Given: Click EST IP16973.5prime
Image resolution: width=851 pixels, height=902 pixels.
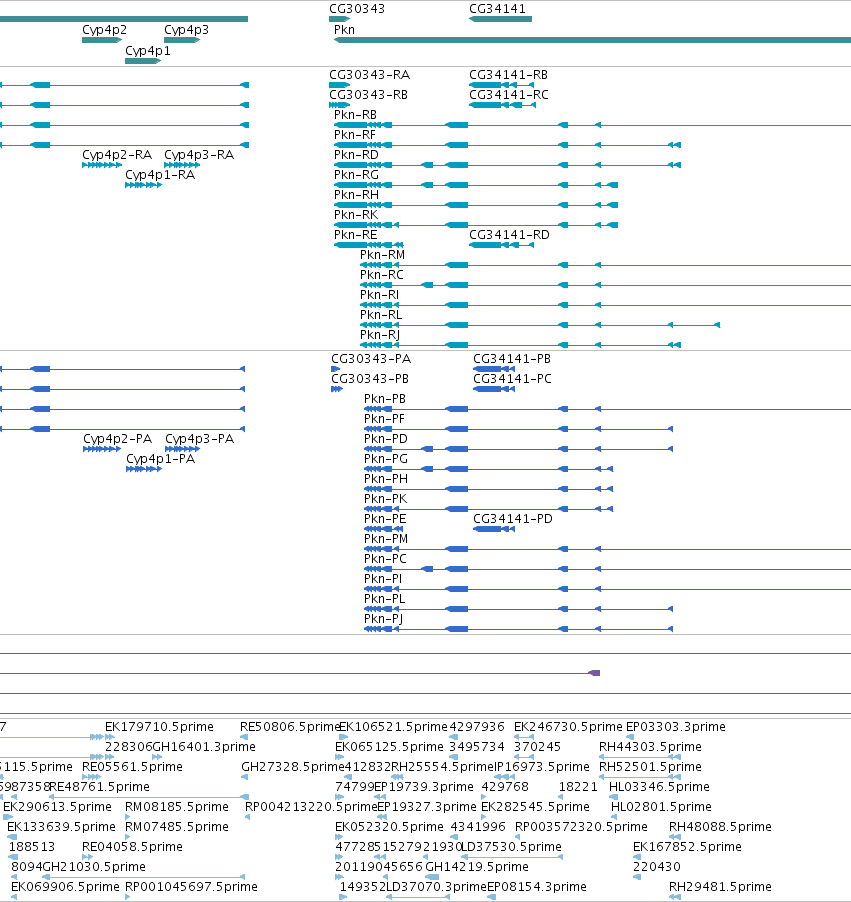Looking at the screenshot, I should pos(541,767).
